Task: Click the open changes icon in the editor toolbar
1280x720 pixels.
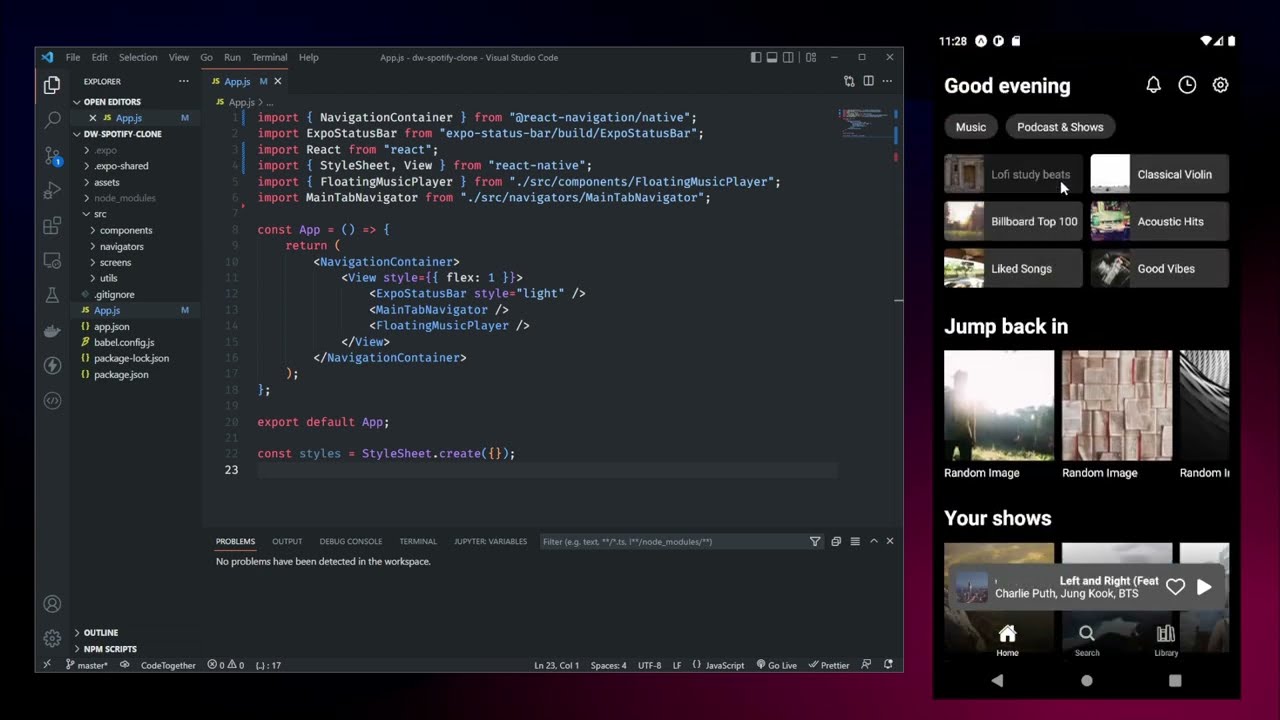Action: (x=849, y=81)
